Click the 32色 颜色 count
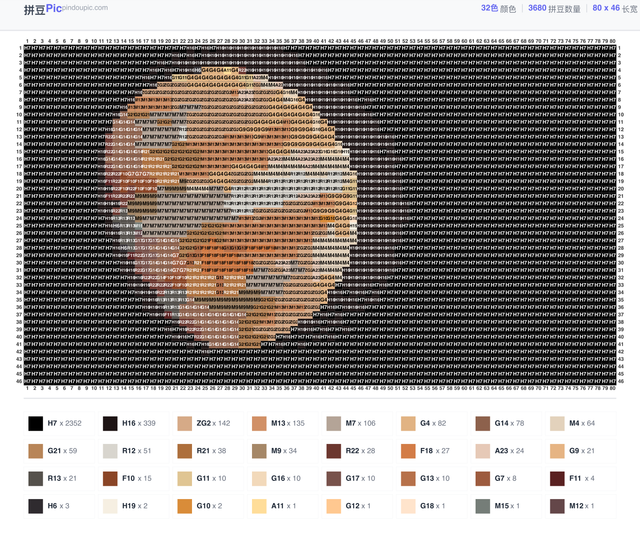 [498, 9]
